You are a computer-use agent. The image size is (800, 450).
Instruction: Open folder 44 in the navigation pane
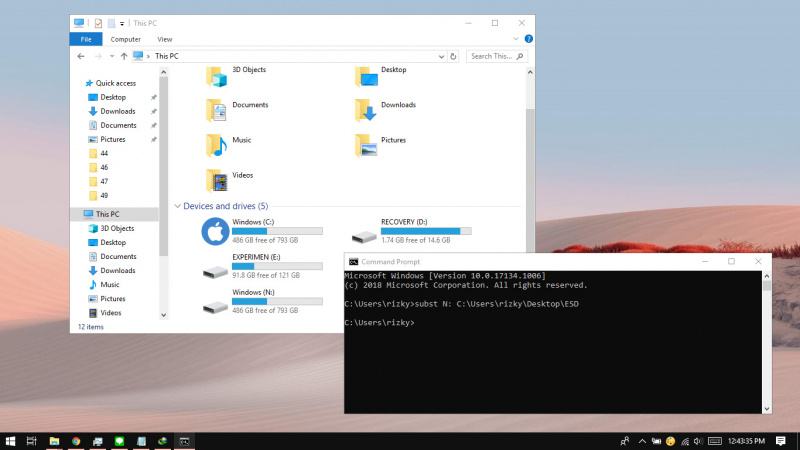(x=104, y=154)
